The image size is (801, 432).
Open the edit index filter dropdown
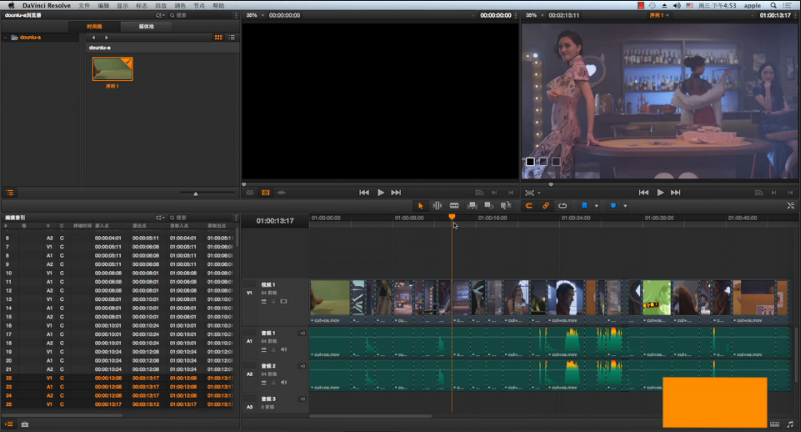160,218
